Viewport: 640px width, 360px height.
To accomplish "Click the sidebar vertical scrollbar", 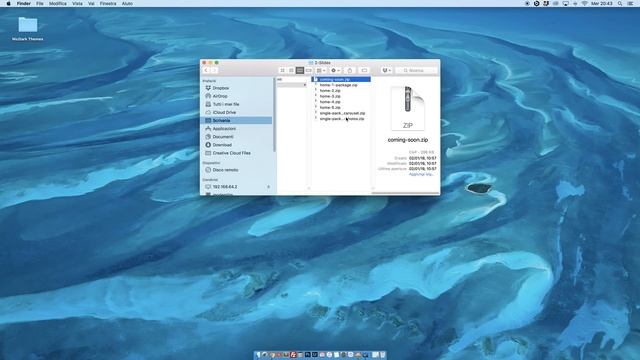I will point(275,115).
